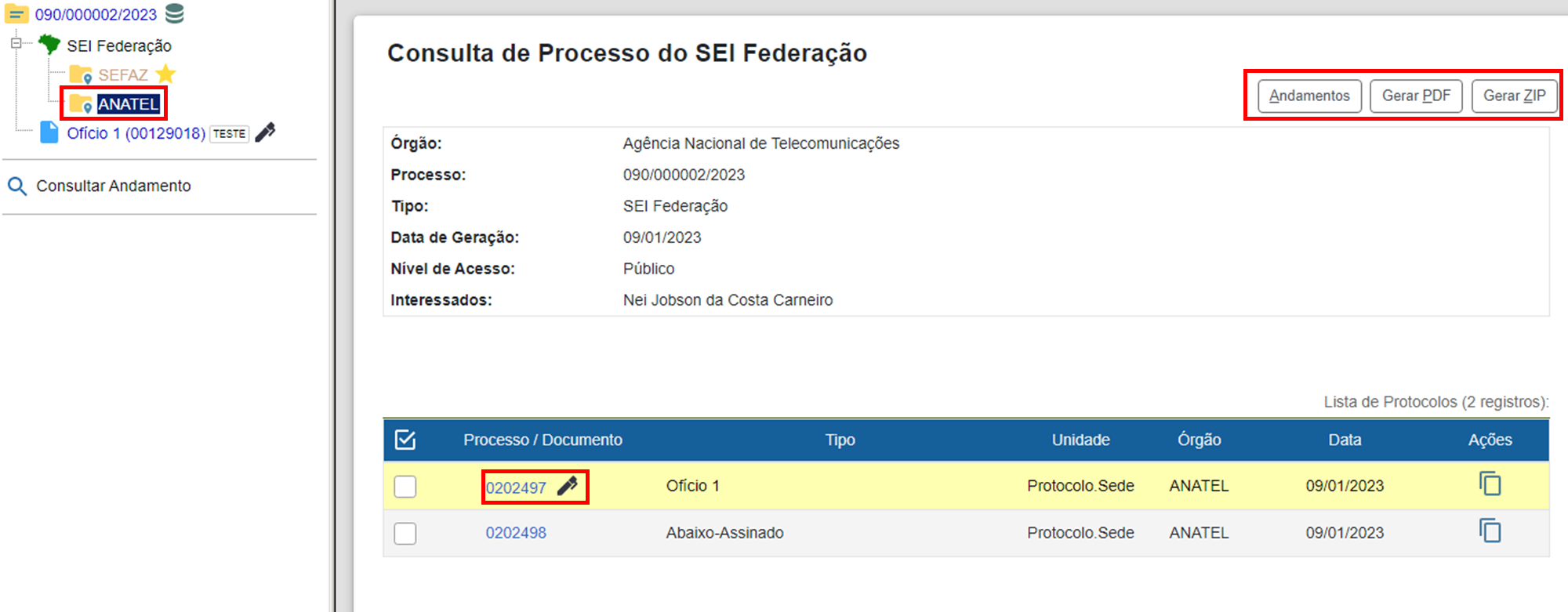The width and height of the screenshot is (1568, 612).
Task: Click the magnifier icon for Consultar Andamento
Action: click(16, 186)
